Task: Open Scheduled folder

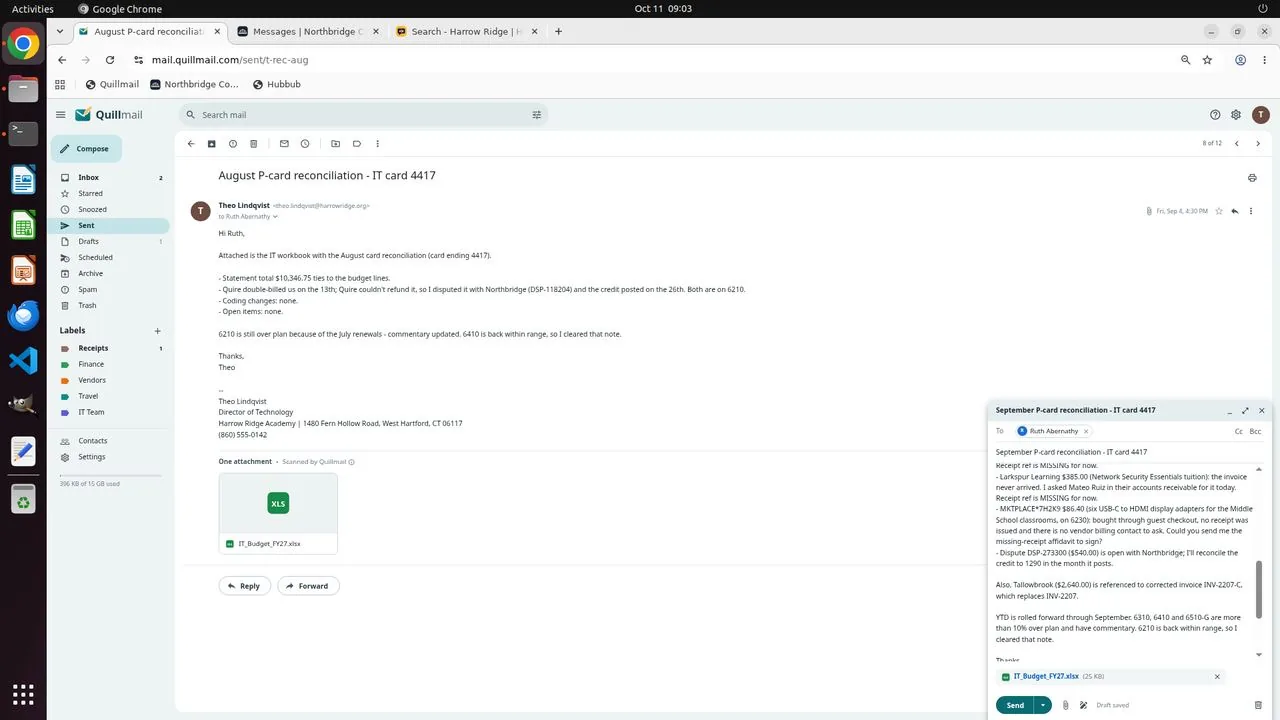Action: 110,257
